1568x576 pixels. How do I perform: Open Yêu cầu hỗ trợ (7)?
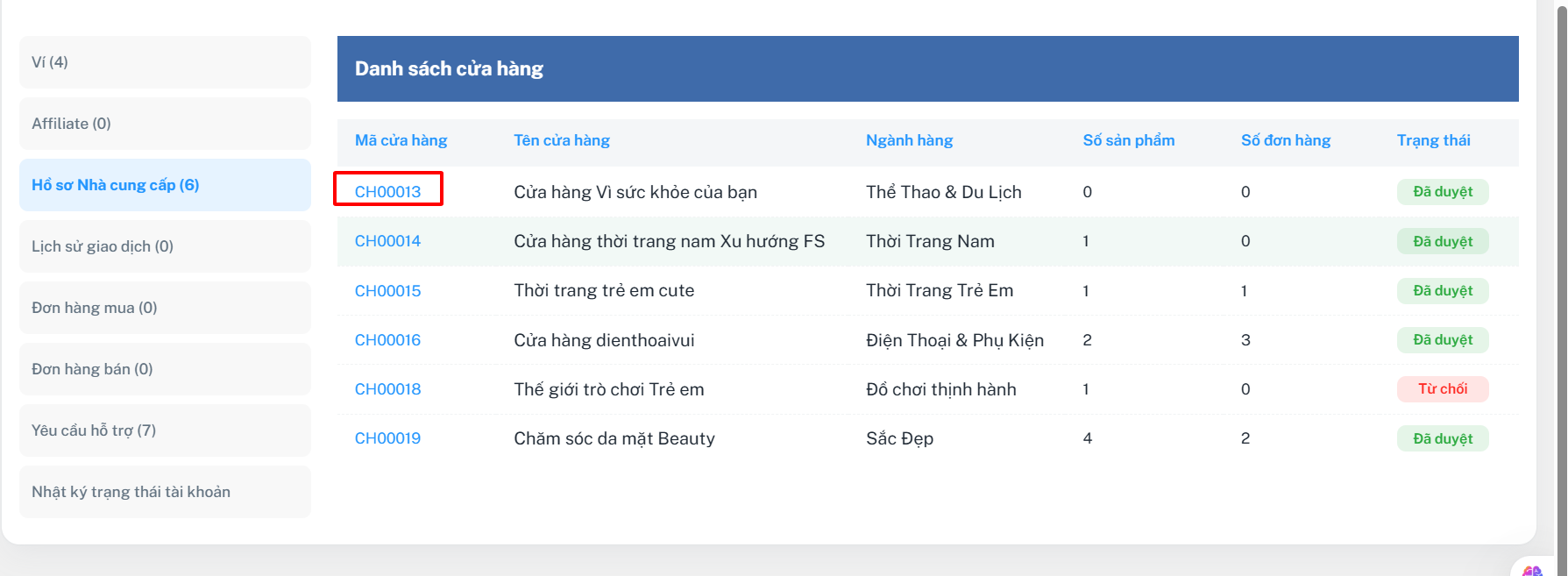[x=165, y=430]
